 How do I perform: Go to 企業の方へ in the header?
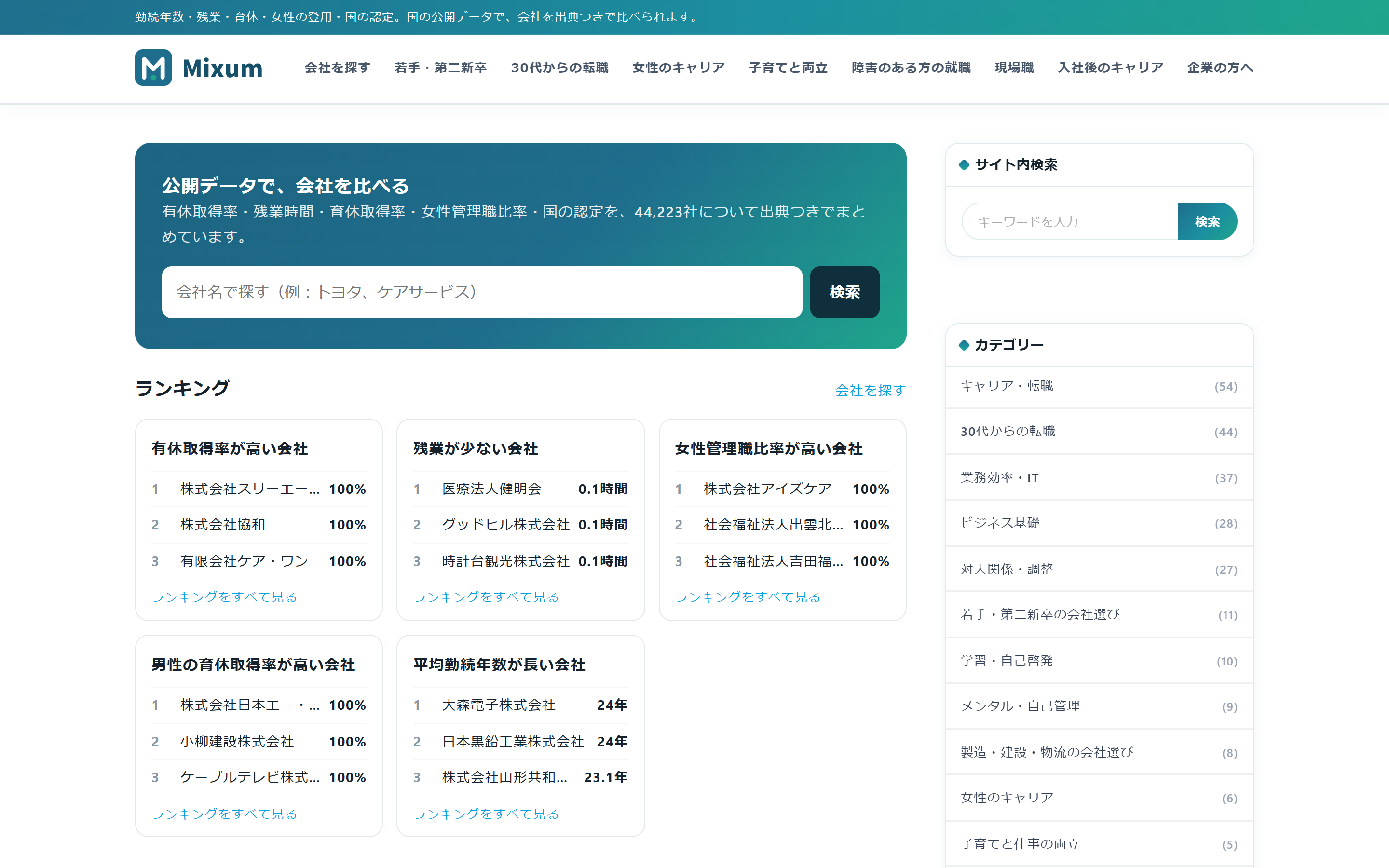[x=1220, y=68]
